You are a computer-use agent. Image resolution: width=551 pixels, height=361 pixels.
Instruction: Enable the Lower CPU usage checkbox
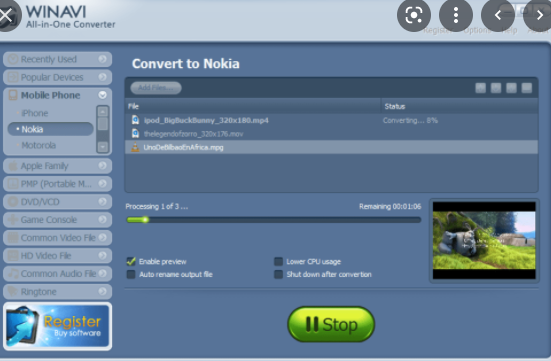278,261
